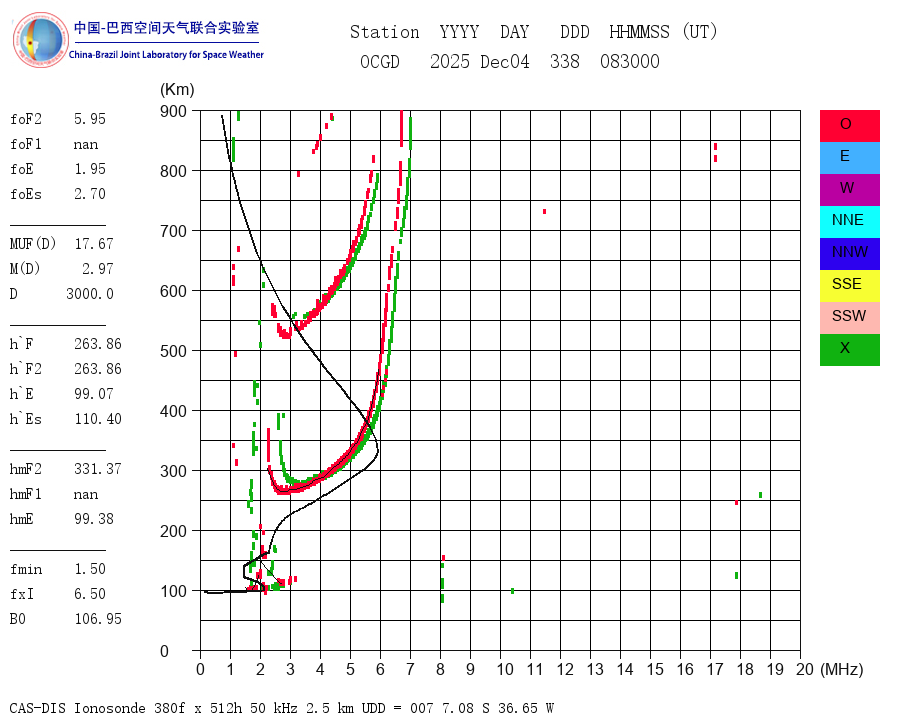
Task: Click the 20 tick on frequency axis
Action: (805, 669)
